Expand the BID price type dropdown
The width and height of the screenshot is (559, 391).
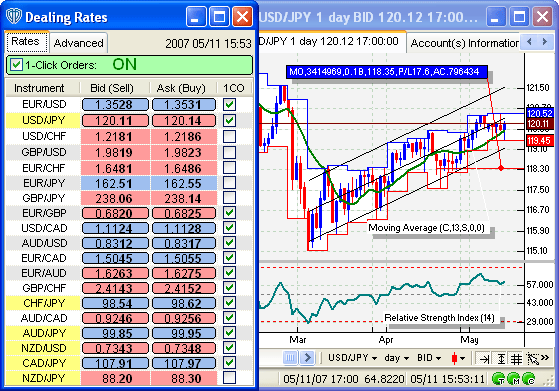tap(429, 358)
